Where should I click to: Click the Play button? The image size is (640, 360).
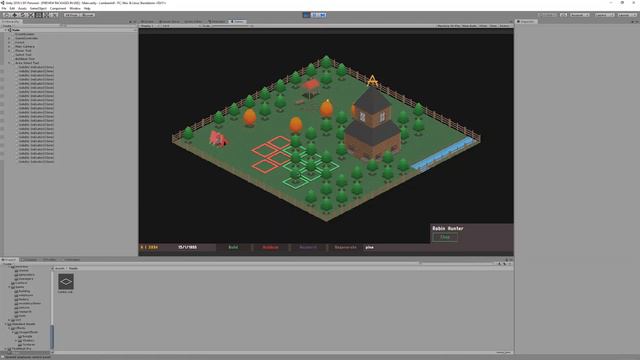pos(307,15)
